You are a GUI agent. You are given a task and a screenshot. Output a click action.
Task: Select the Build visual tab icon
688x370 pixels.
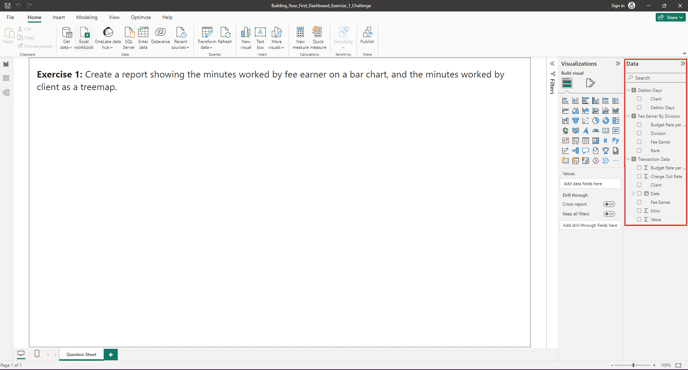coord(567,83)
